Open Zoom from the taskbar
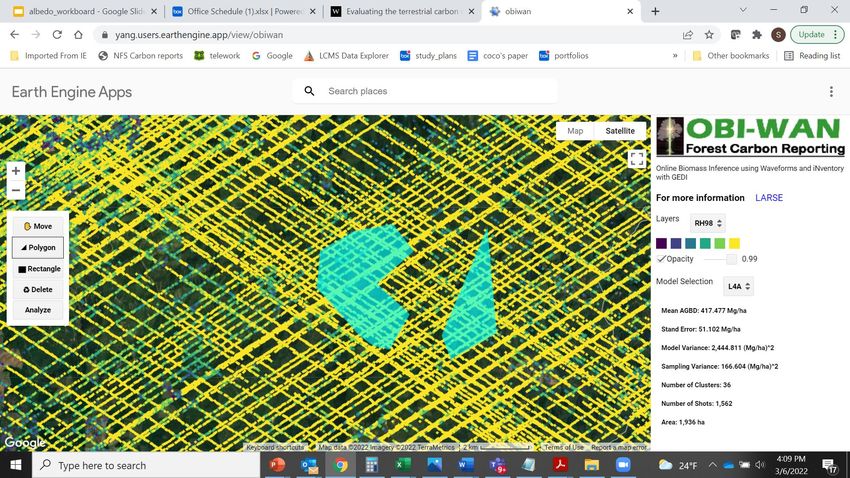The height and width of the screenshot is (478, 850). pos(623,465)
